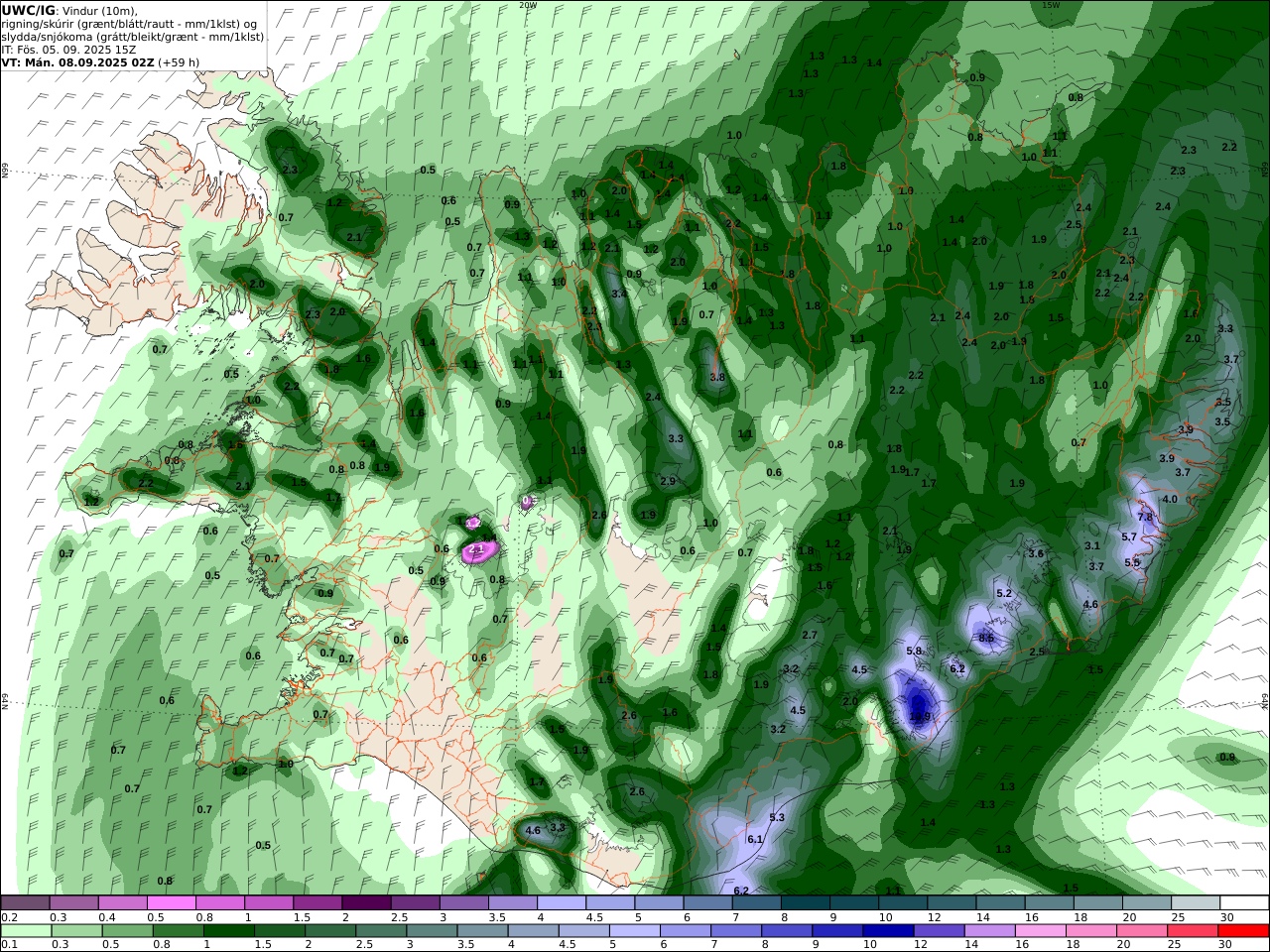Click the 5.7 precipitation value
The width and height of the screenshot is (1270, 952).
coord(1129,536)
